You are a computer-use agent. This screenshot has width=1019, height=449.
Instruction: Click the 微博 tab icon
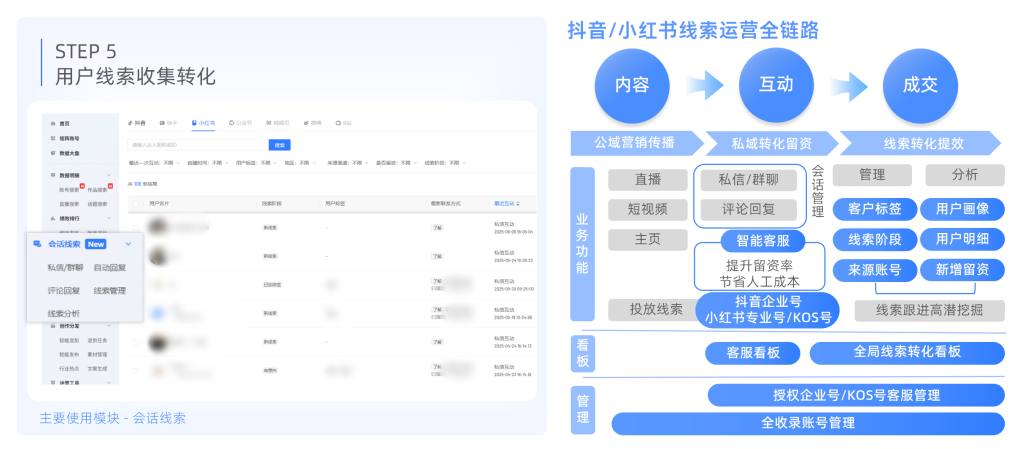305,122
